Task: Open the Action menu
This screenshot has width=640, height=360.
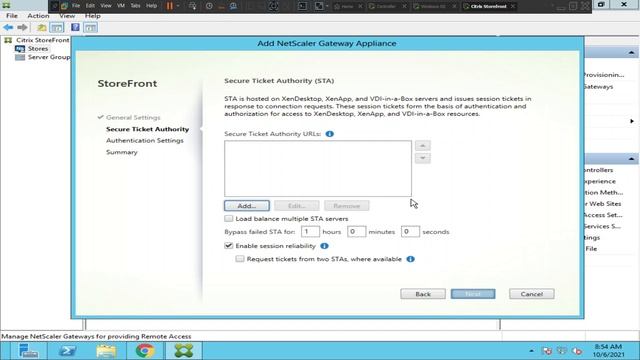Action: pyautogui.click(x=38, y=16)
